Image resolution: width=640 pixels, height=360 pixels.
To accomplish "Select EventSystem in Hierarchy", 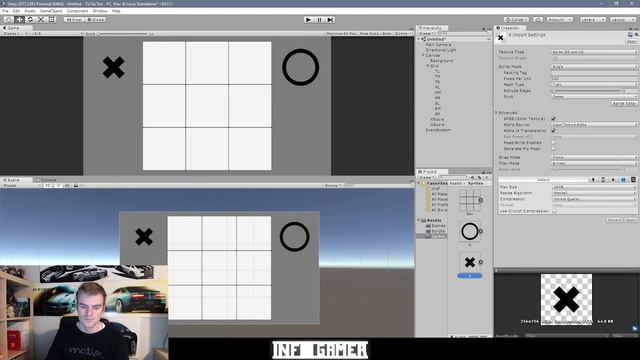I will click(438, 130).
